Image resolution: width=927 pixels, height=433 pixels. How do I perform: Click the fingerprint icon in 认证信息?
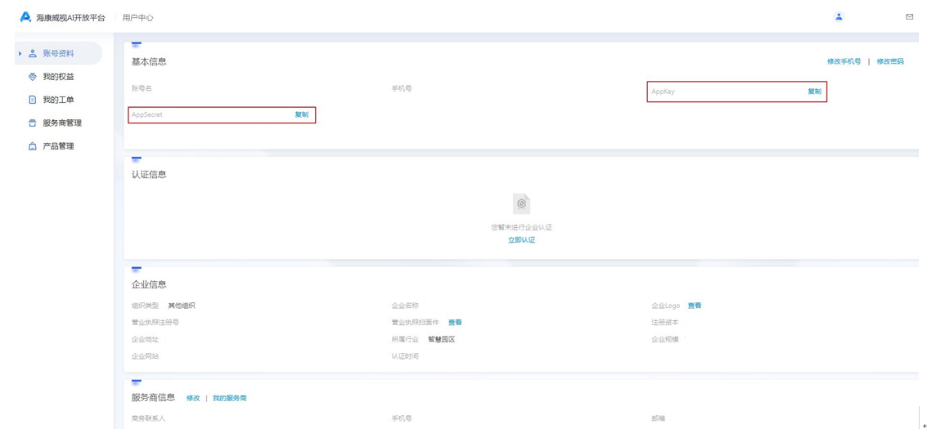521,204
